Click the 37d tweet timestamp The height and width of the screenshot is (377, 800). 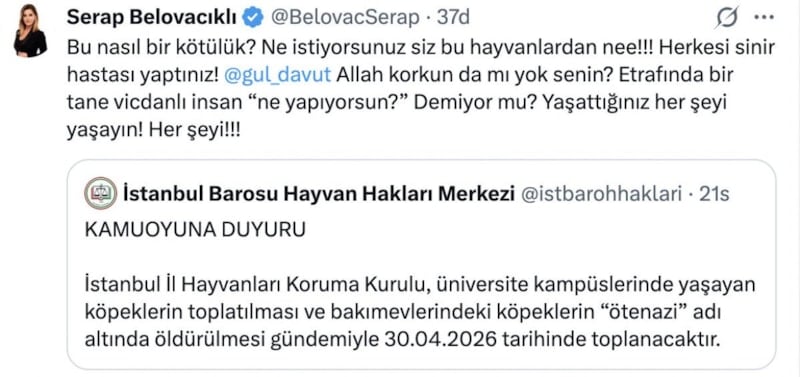point(453,18)
